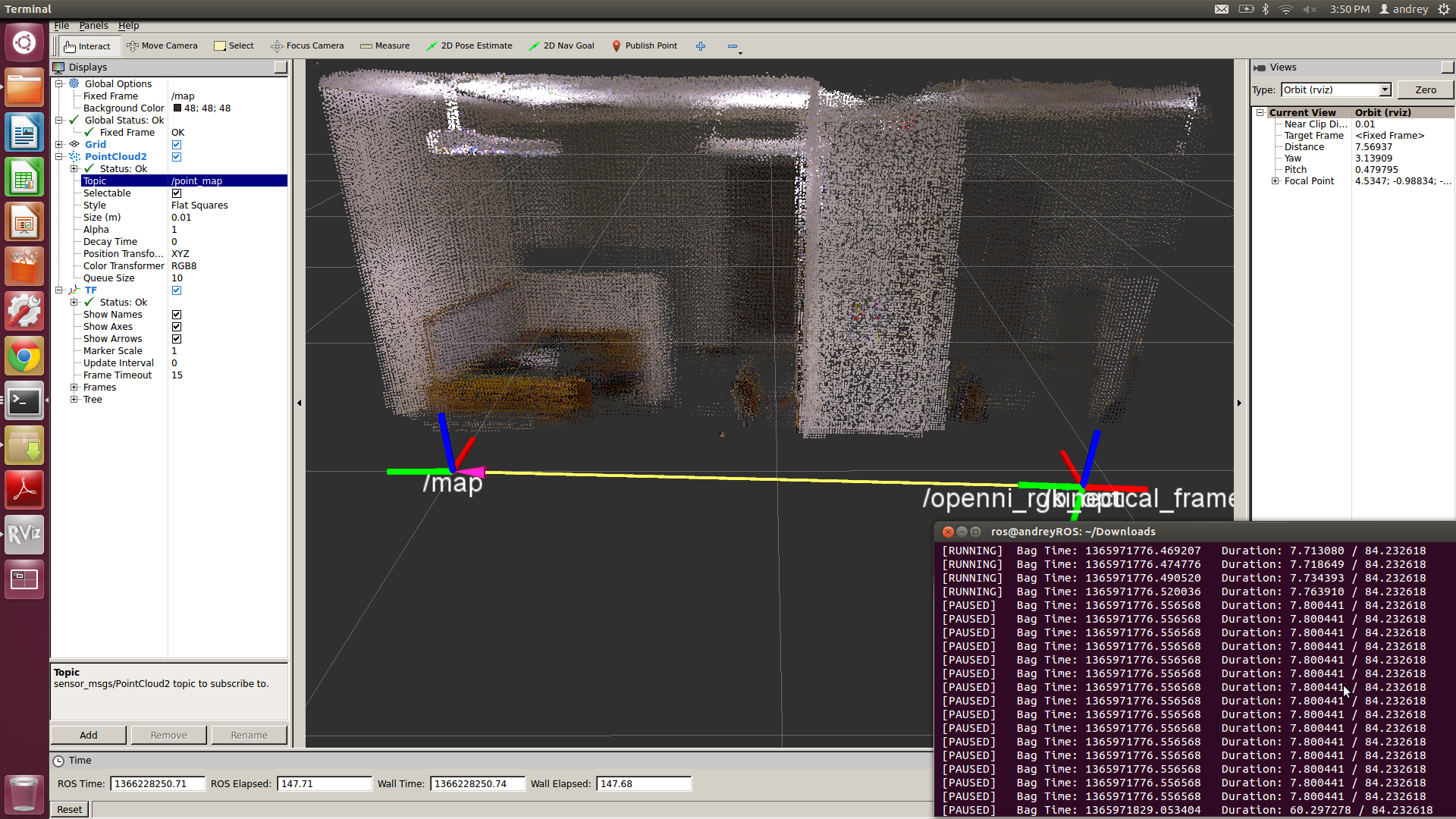Activate the Focus Camera tool
Screen dimensions: 1456x819
pos(307,45)
